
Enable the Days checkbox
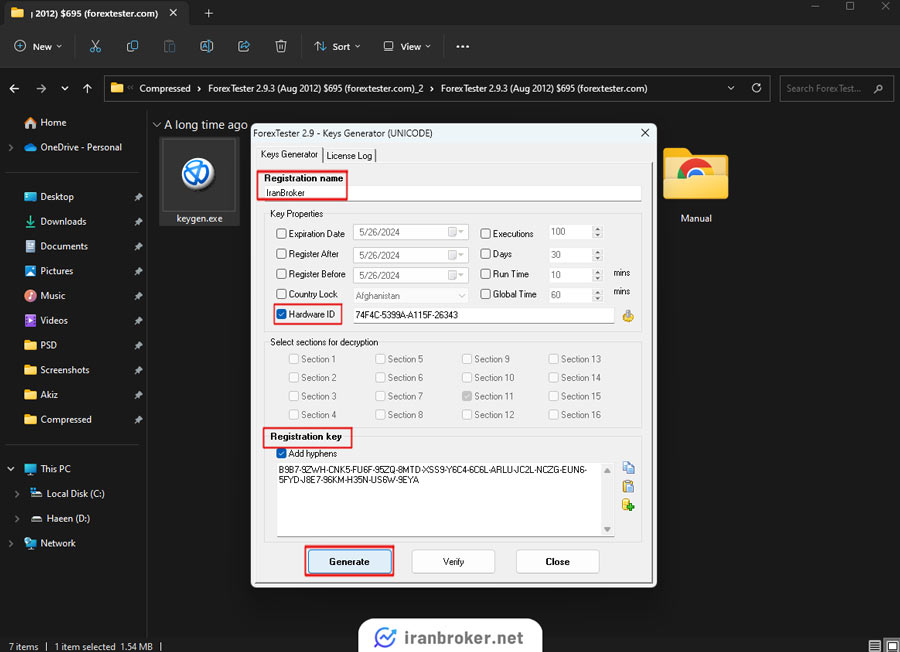coord(486,254)
